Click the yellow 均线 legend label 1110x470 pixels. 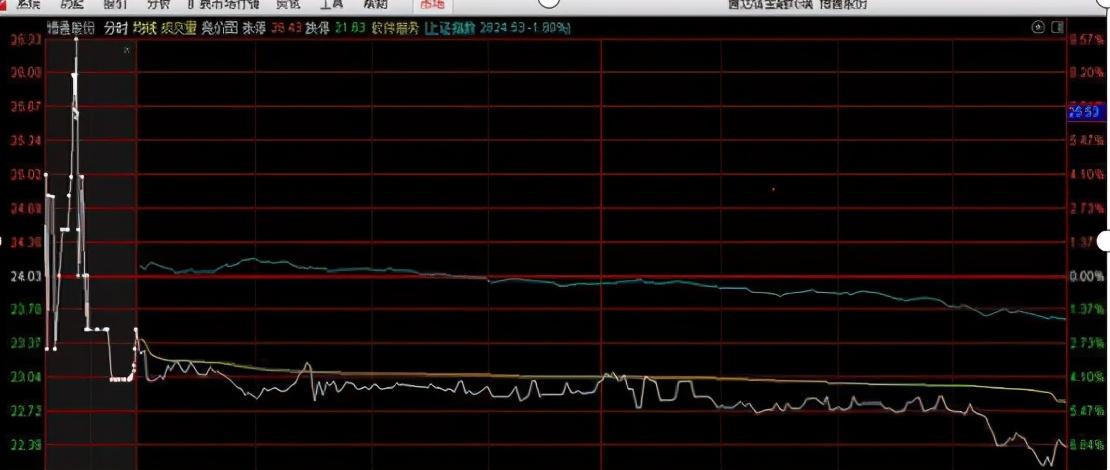(x=144, y=28)
